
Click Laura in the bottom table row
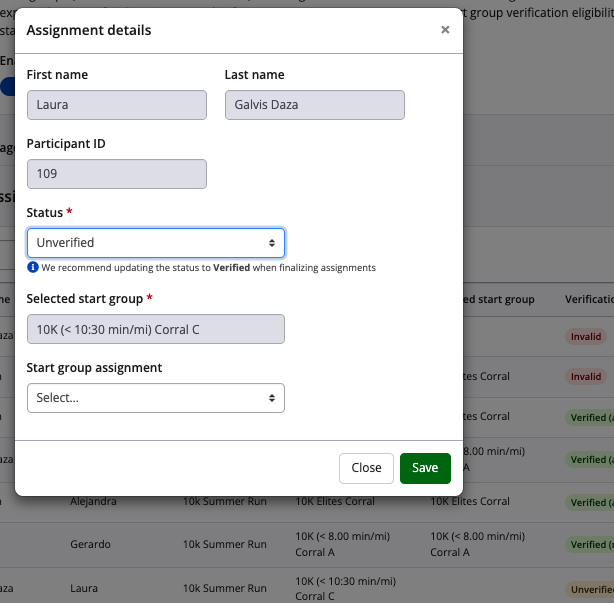tap(84, 588)
